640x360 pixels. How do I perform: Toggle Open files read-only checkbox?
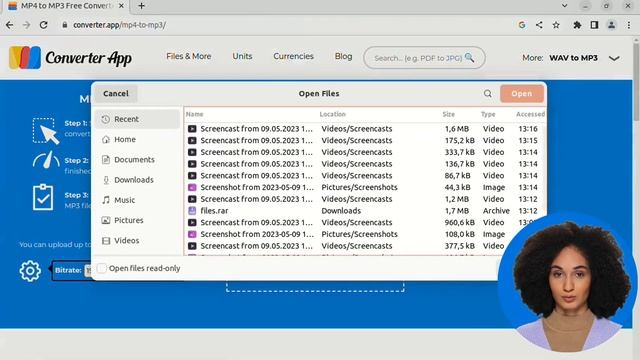(x=102, y=268)
